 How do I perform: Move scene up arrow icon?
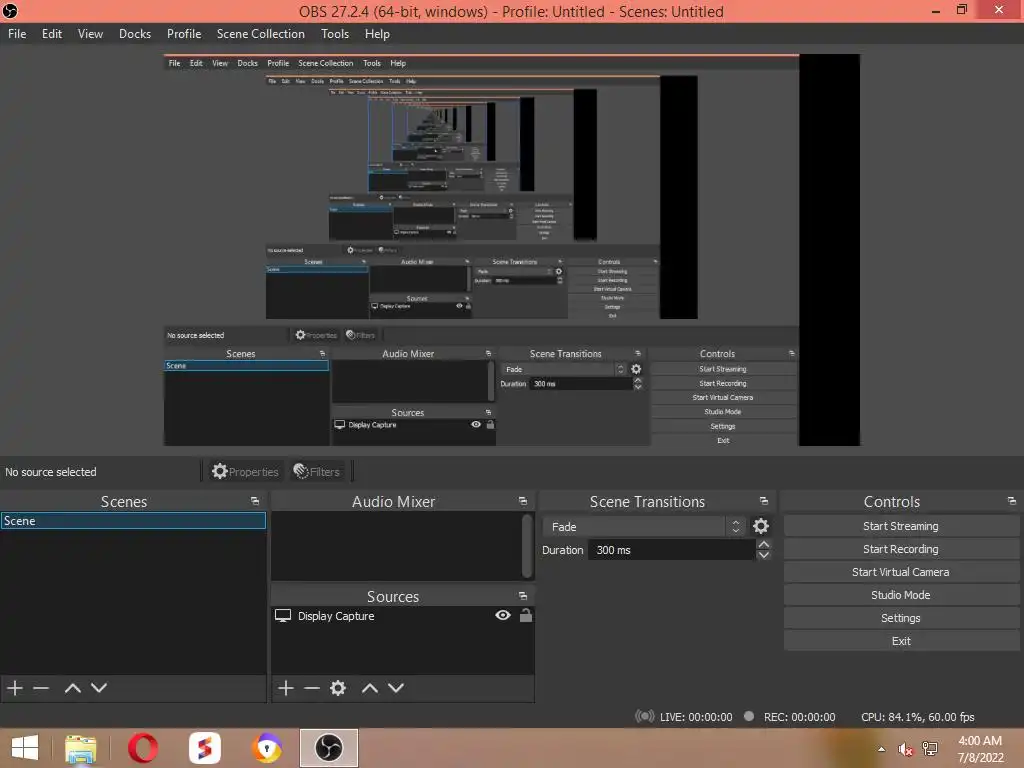click(72, 688)
